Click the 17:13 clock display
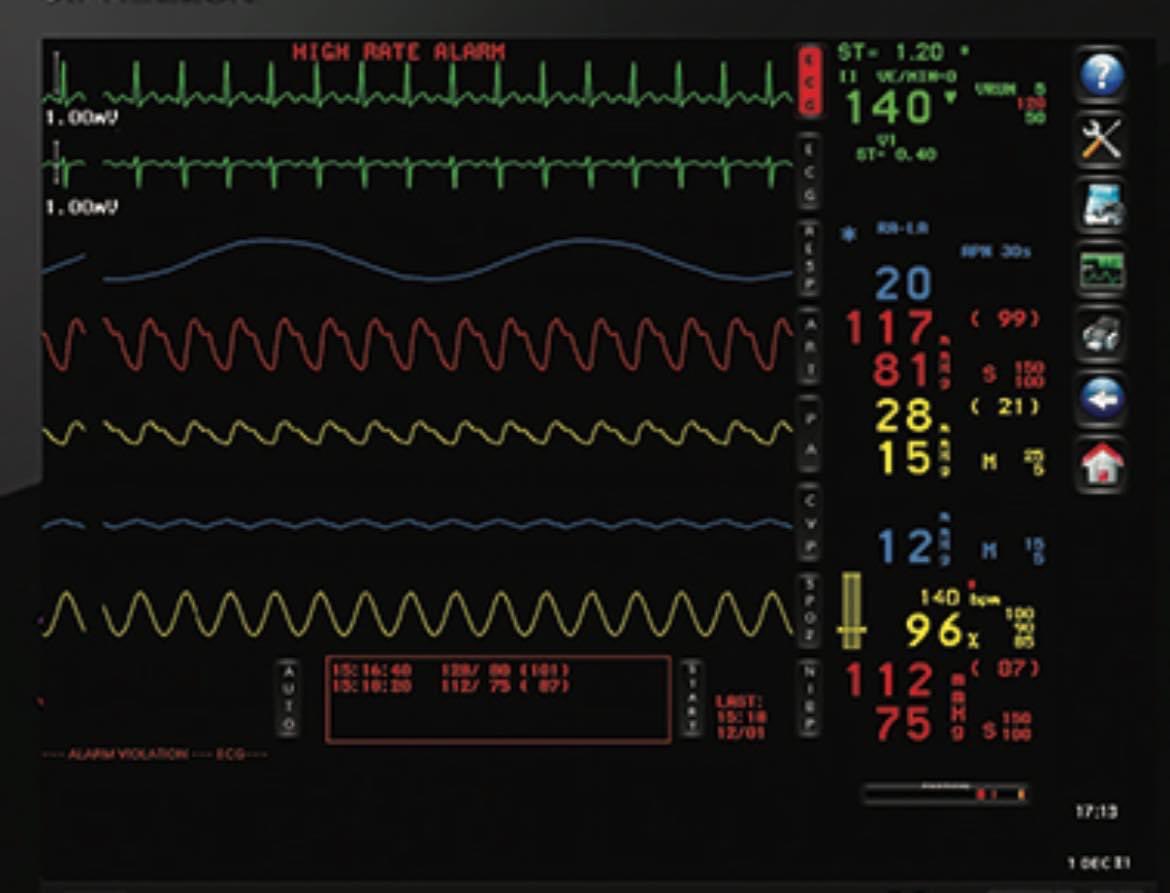 click(x=1096, y=811)
